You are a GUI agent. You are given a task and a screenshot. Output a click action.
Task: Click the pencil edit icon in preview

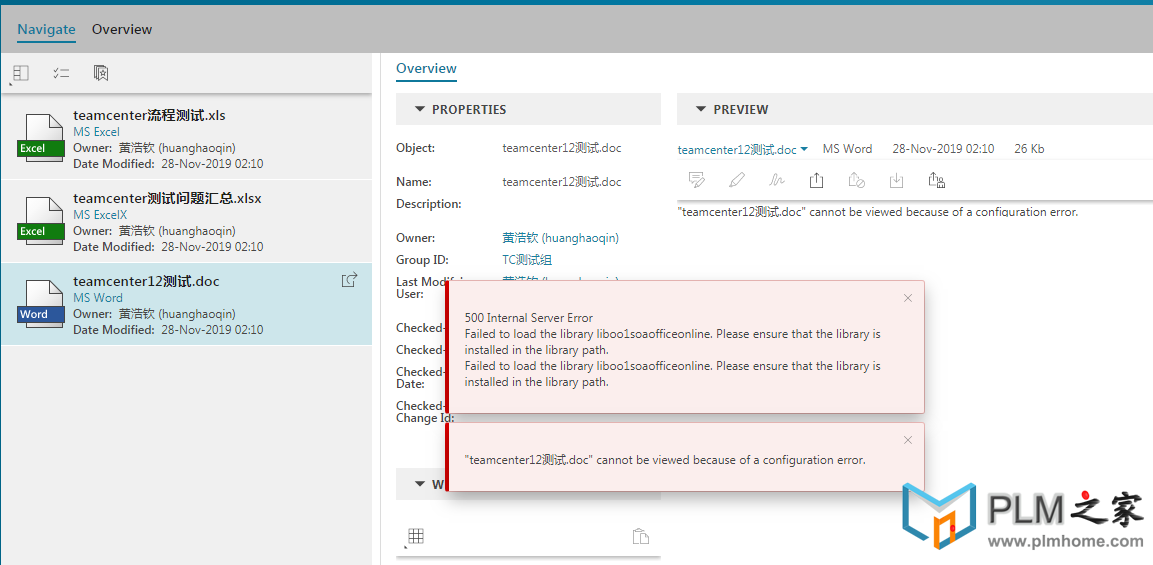(x=737, y=180)
